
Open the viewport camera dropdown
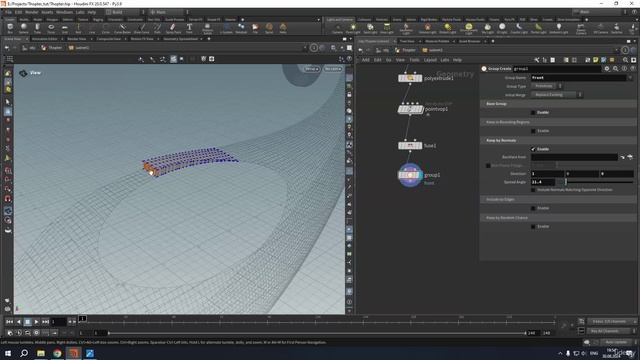(x=333, y=69)
